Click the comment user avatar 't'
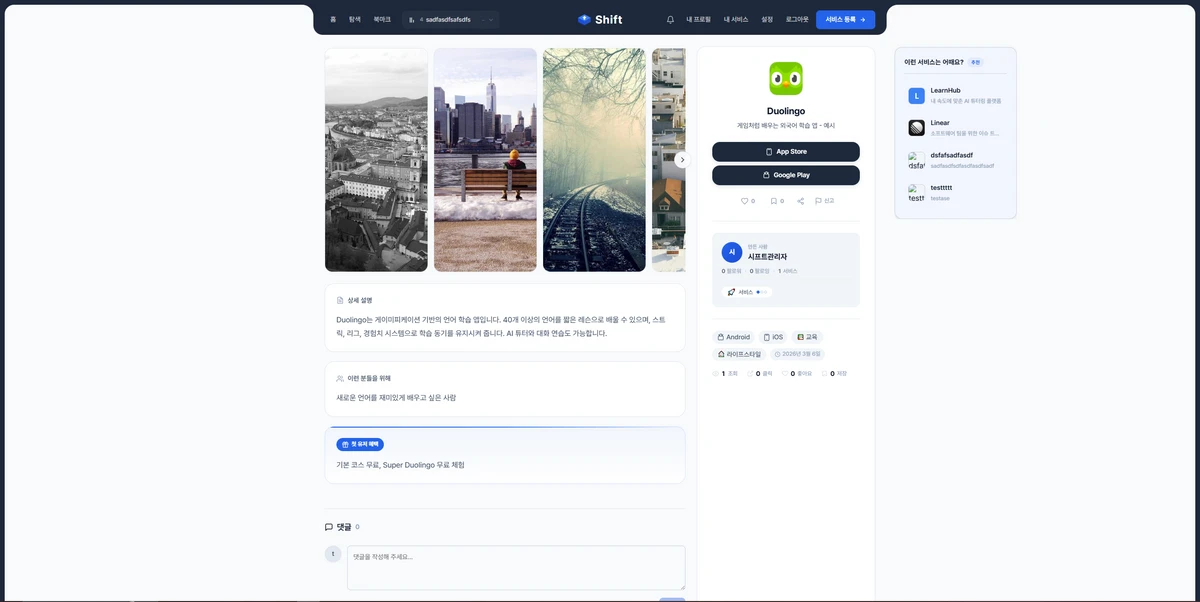1200x602 pixels. click(333, 554)
